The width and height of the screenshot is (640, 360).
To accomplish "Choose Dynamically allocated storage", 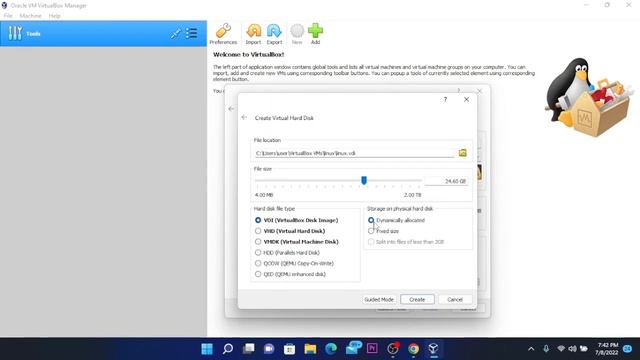I will click(396, 220).
